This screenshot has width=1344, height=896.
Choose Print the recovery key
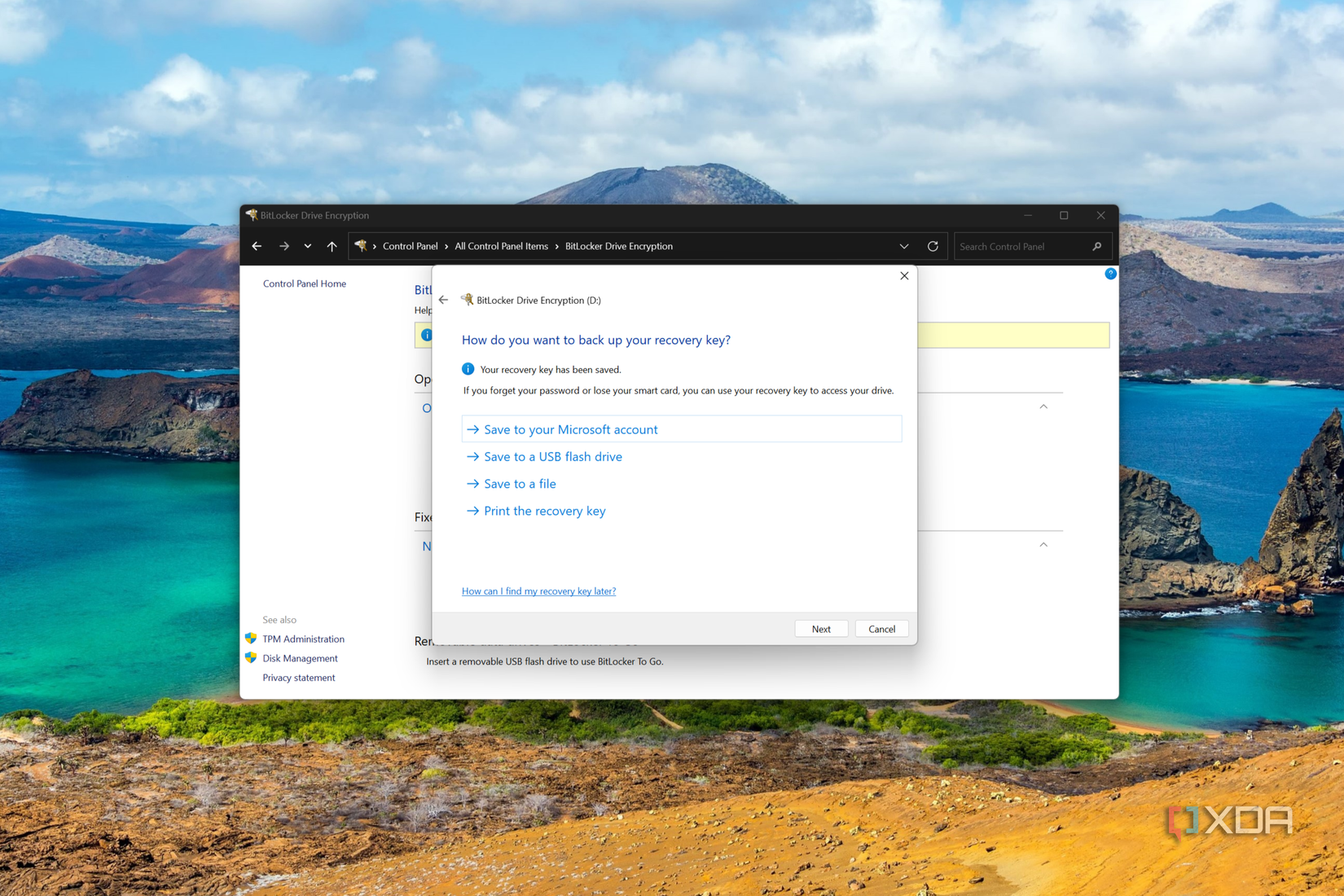click(x=544, y=511)
